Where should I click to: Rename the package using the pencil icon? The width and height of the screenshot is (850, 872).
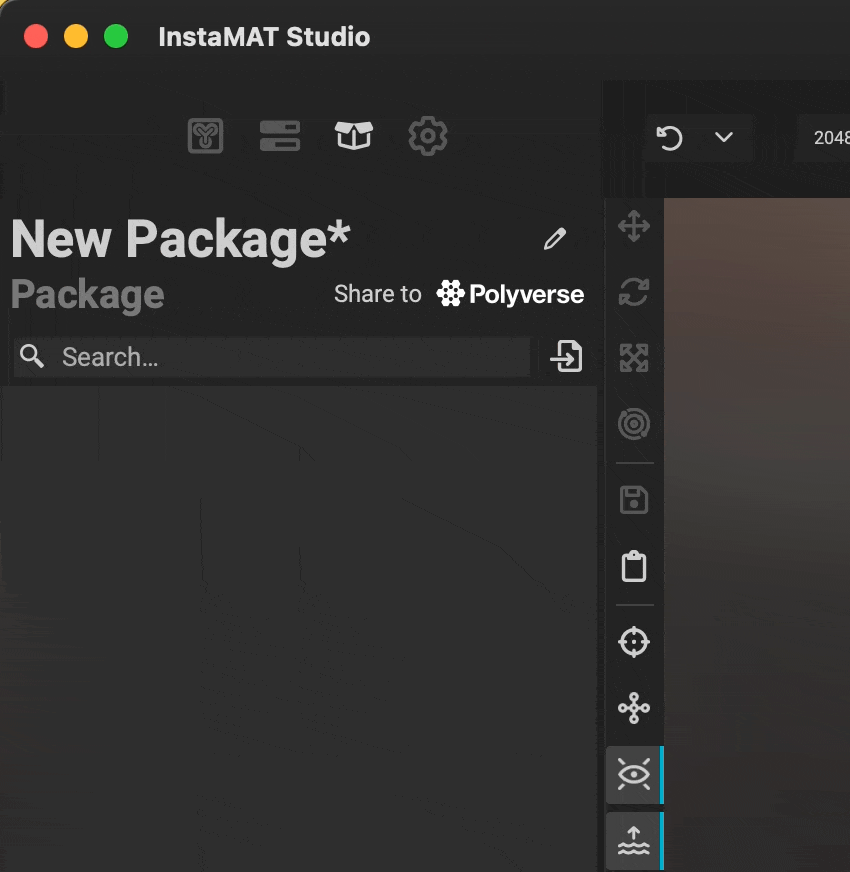click(555, 239)
